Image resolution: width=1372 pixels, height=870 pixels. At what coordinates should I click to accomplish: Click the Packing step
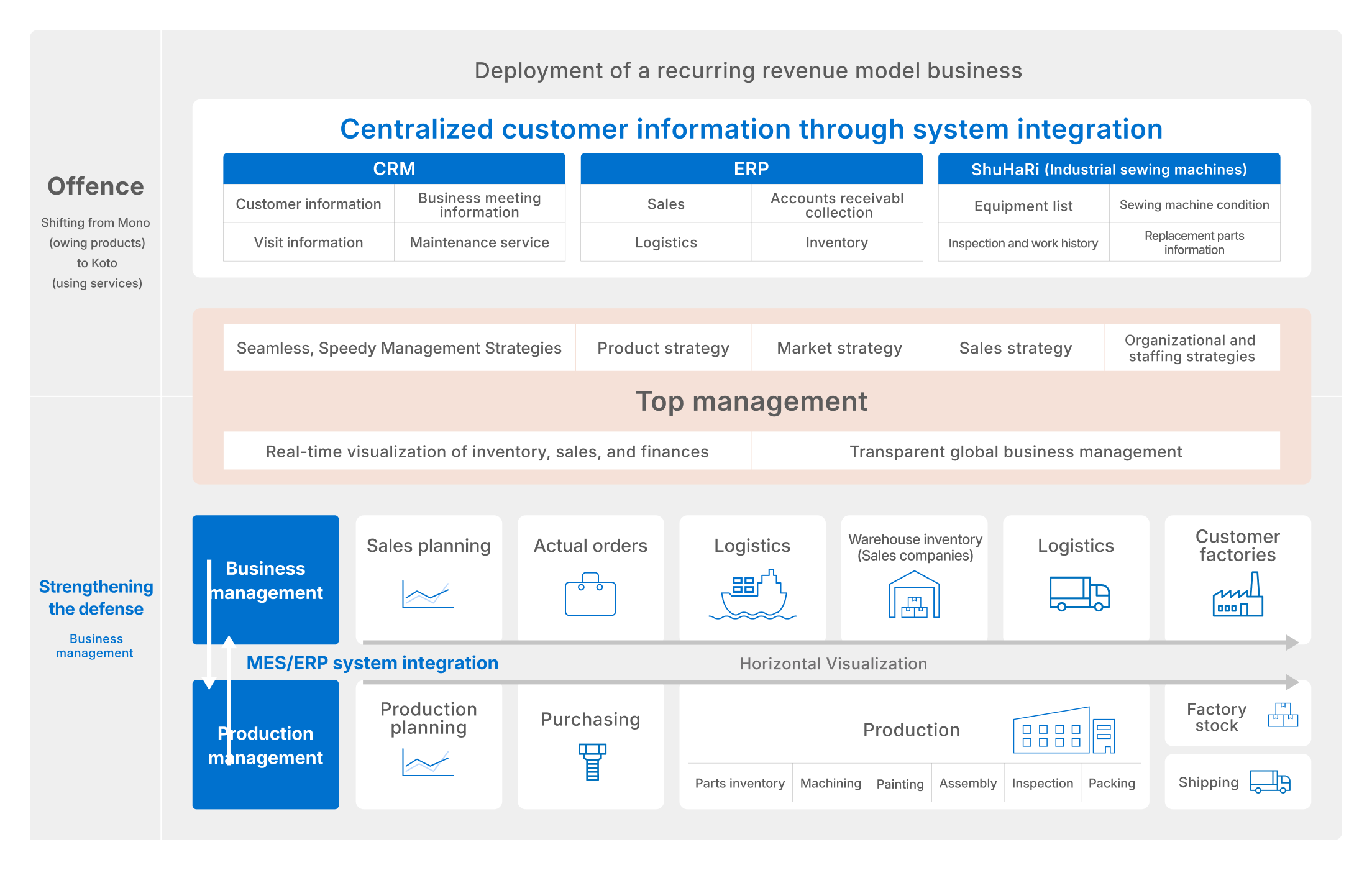pyautogui.click(x=1112, y=783)
